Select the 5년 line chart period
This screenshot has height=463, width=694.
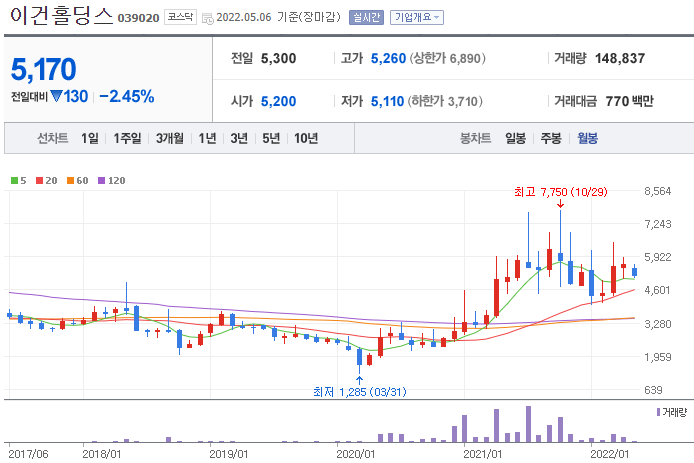click(271, 139)
